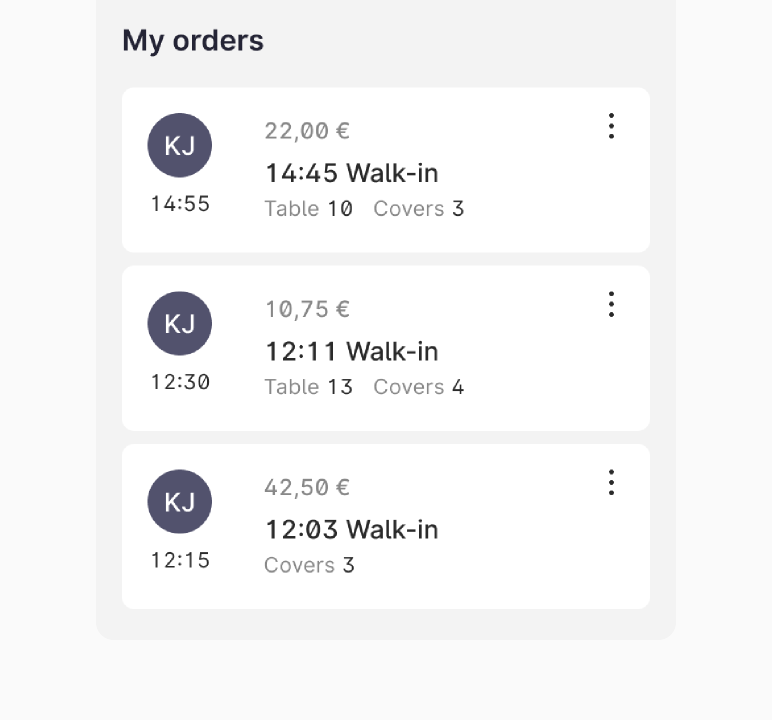Select the 22,00 € price label
Screen dimensions: 772x720
tap(307, 131)
